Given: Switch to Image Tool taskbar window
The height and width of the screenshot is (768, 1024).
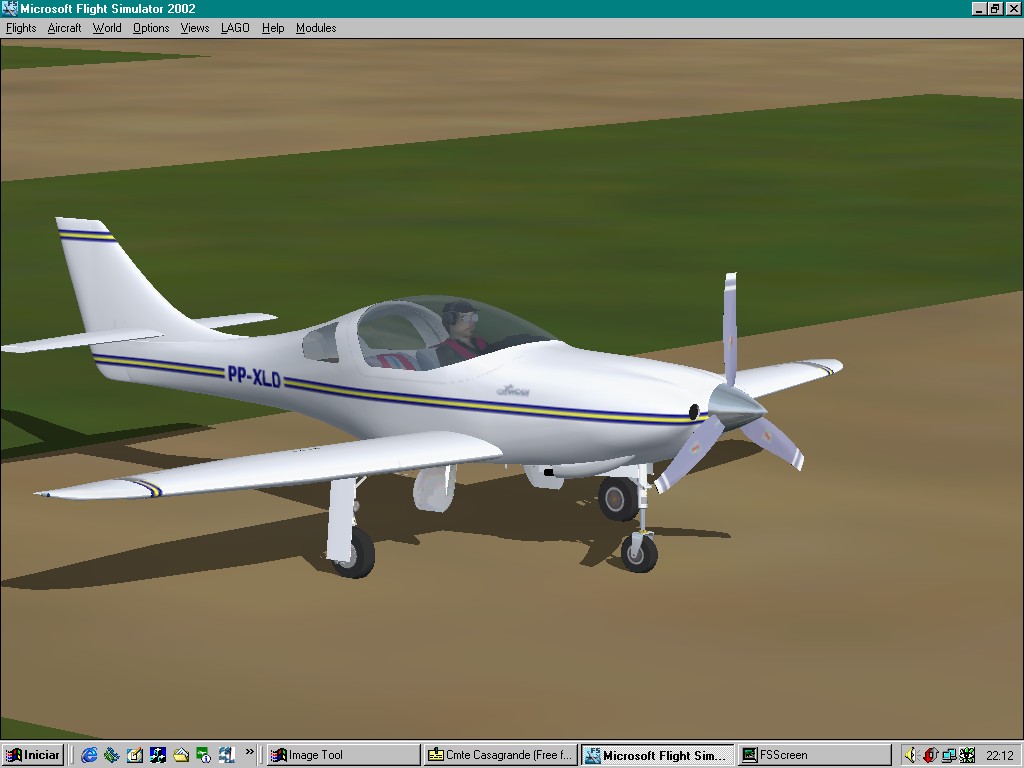Looking at the screenshot, I should [344, 755].
